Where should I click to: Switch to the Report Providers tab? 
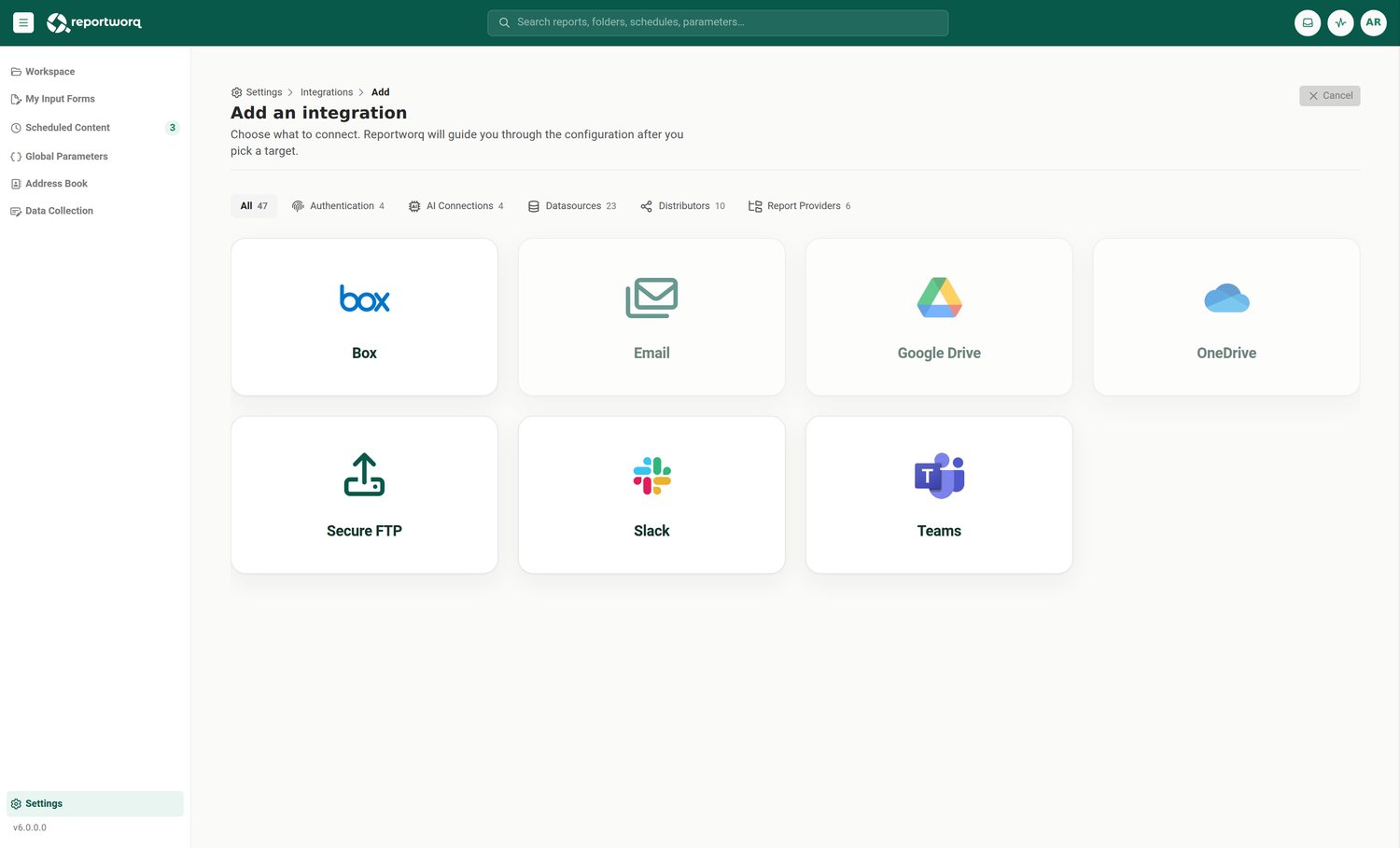click(799, 206)
